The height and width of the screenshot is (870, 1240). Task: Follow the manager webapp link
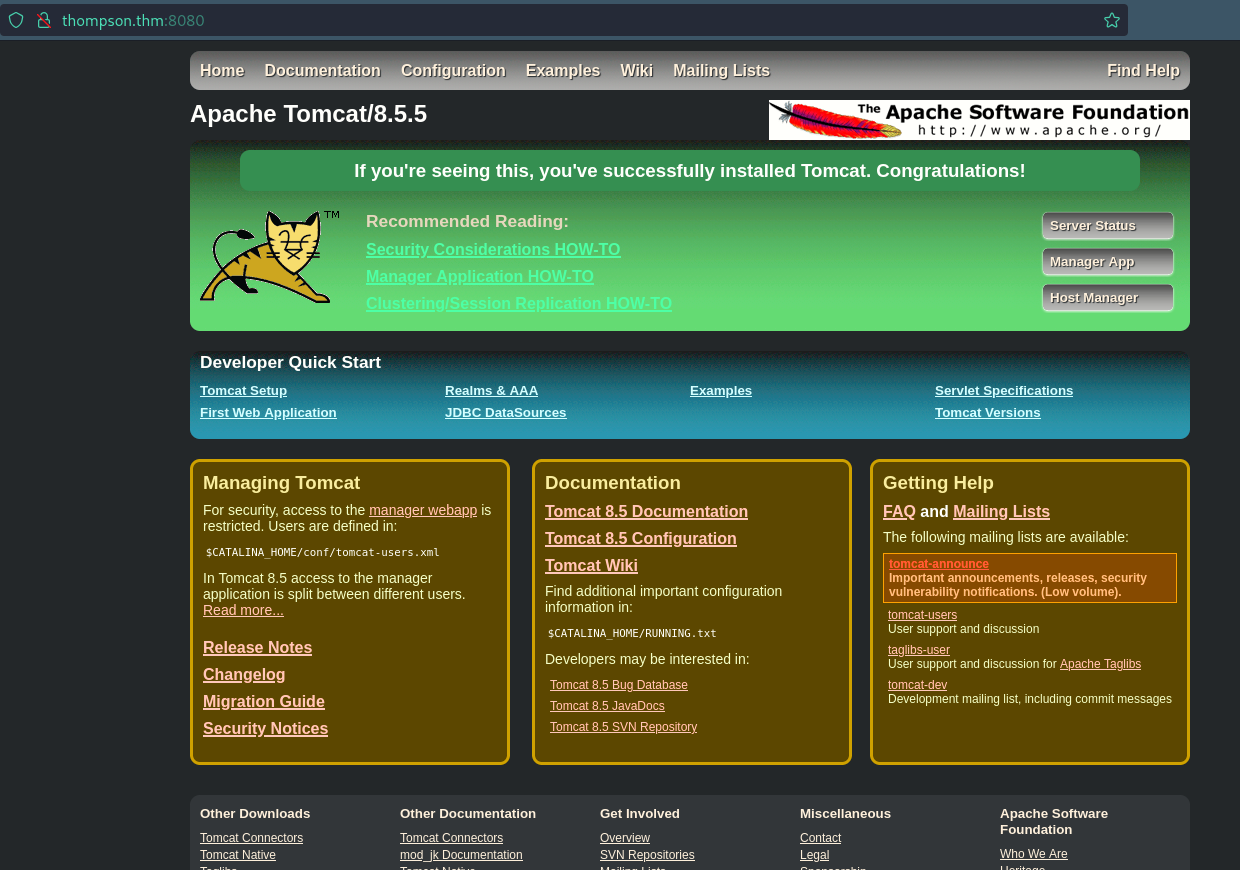[423, 510]
